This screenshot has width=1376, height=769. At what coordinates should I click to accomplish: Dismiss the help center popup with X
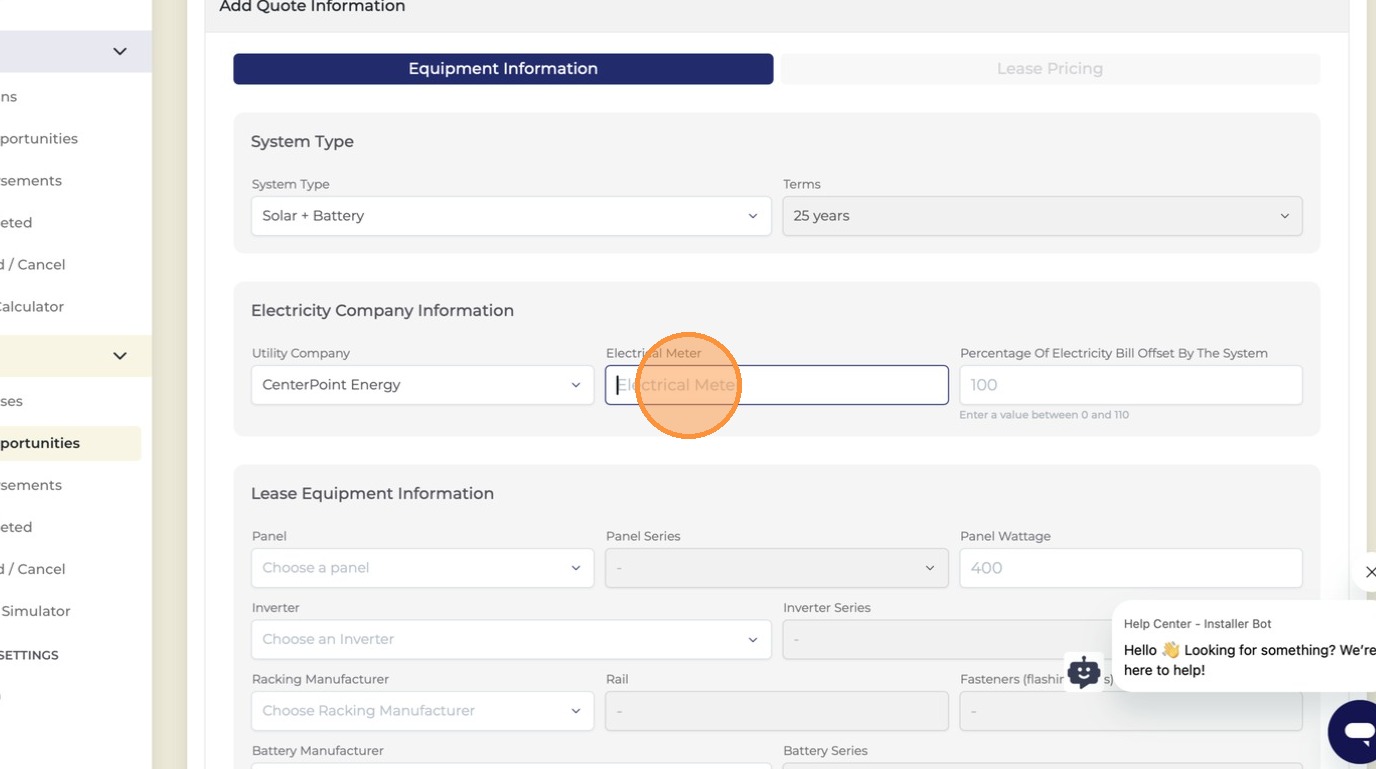point(1369,572)
